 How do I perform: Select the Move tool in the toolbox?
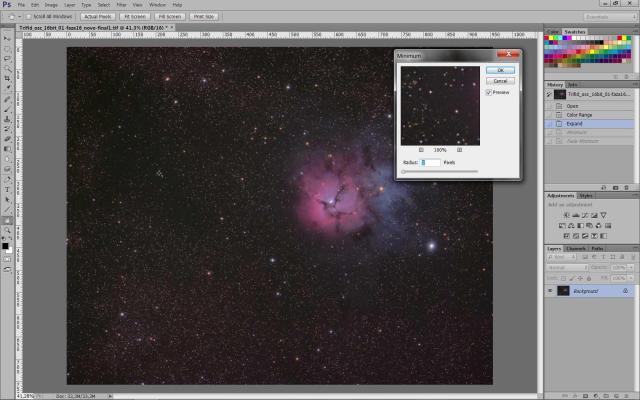pos(8,36)
